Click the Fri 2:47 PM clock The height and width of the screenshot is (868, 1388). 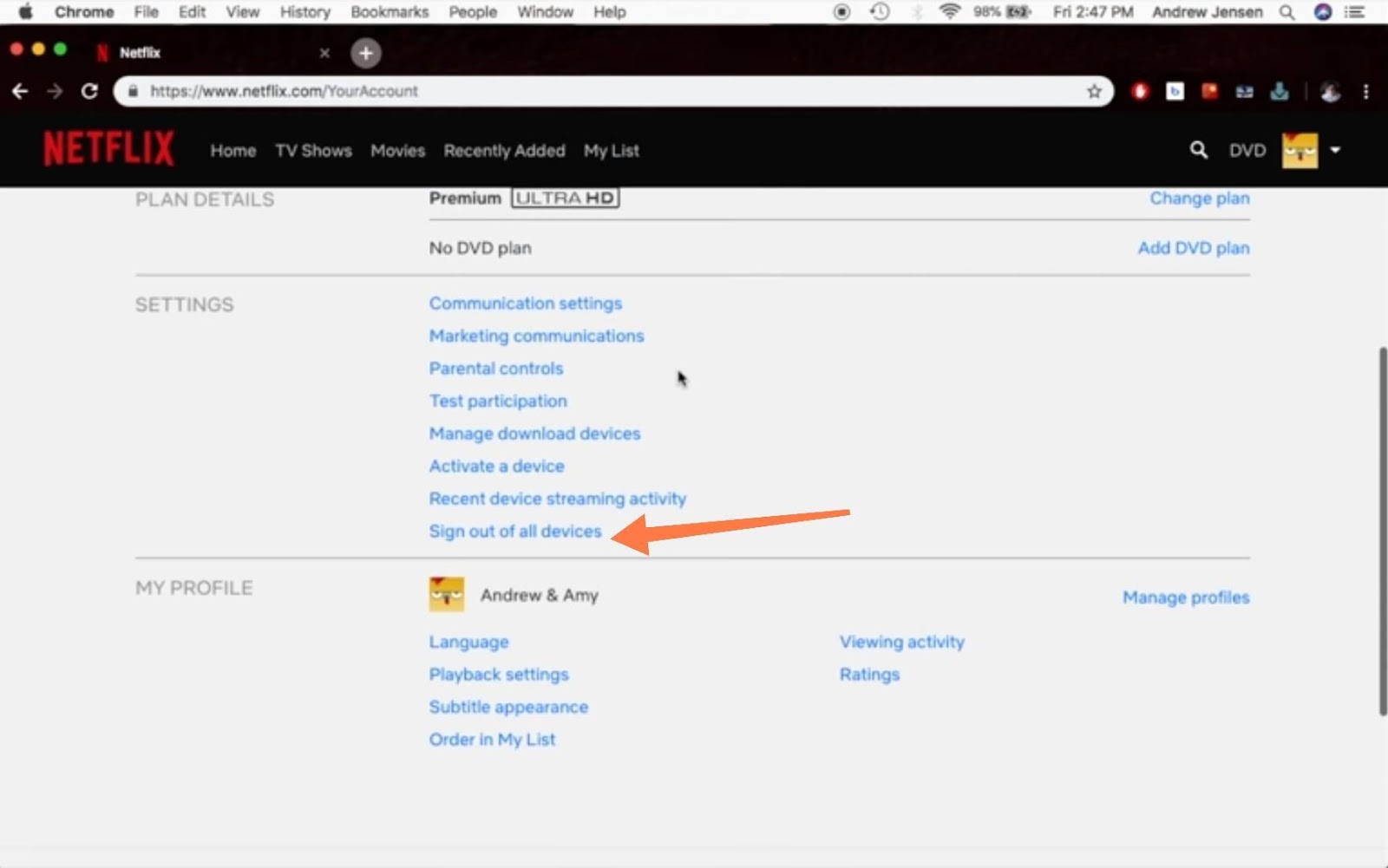click(x=1093, y=12)
